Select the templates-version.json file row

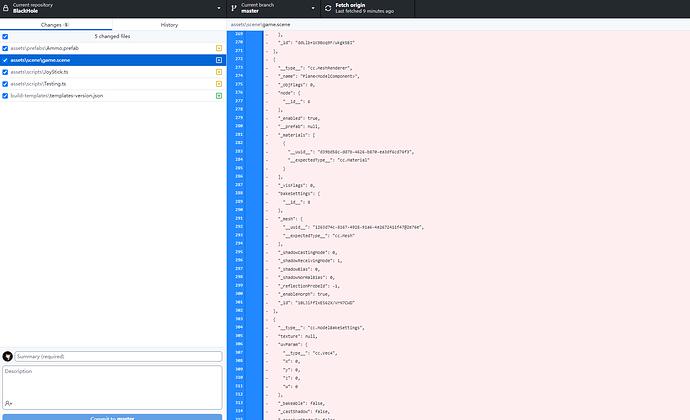tap(113, 96)
